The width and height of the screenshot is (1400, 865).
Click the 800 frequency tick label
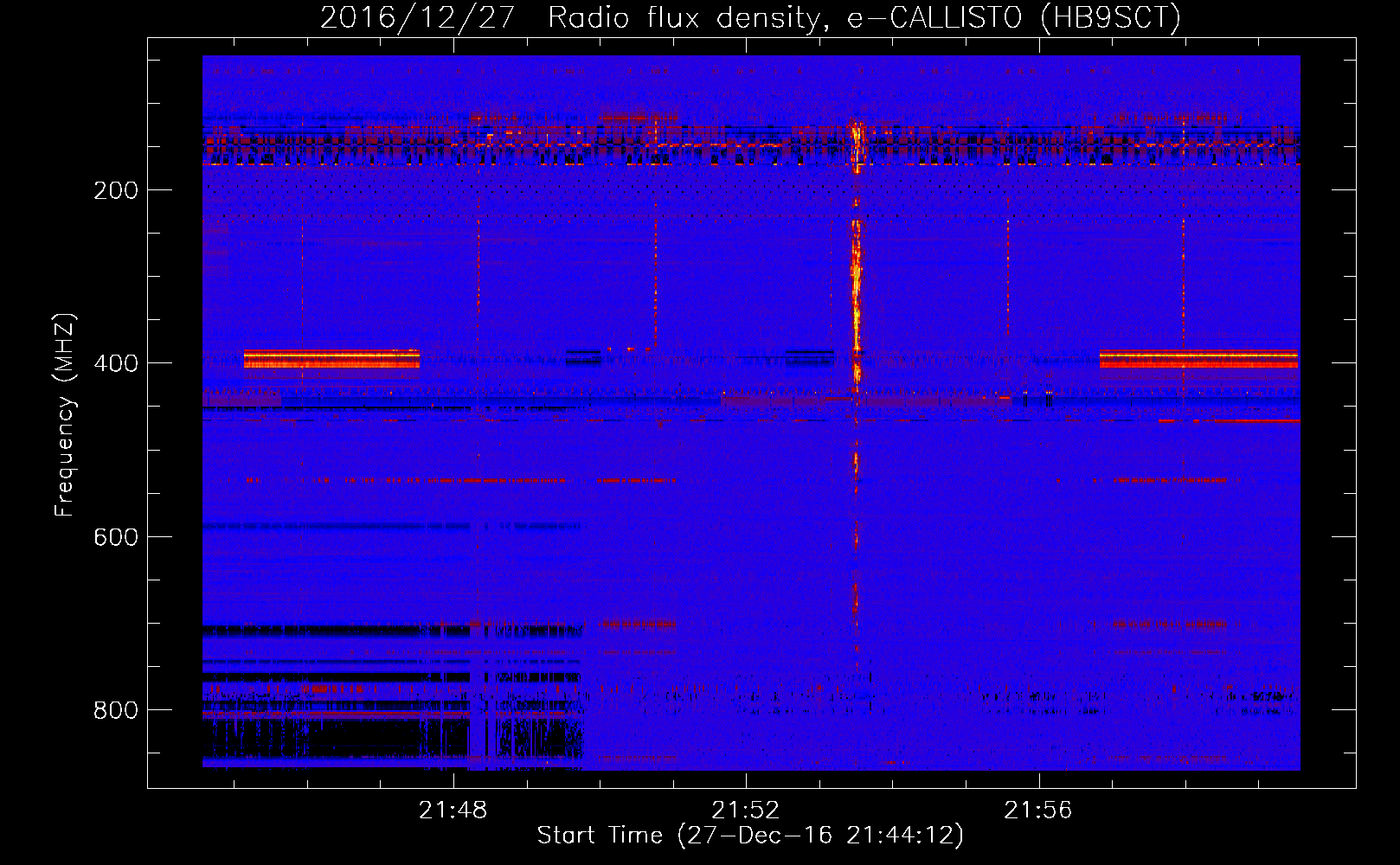coord(116,710)
